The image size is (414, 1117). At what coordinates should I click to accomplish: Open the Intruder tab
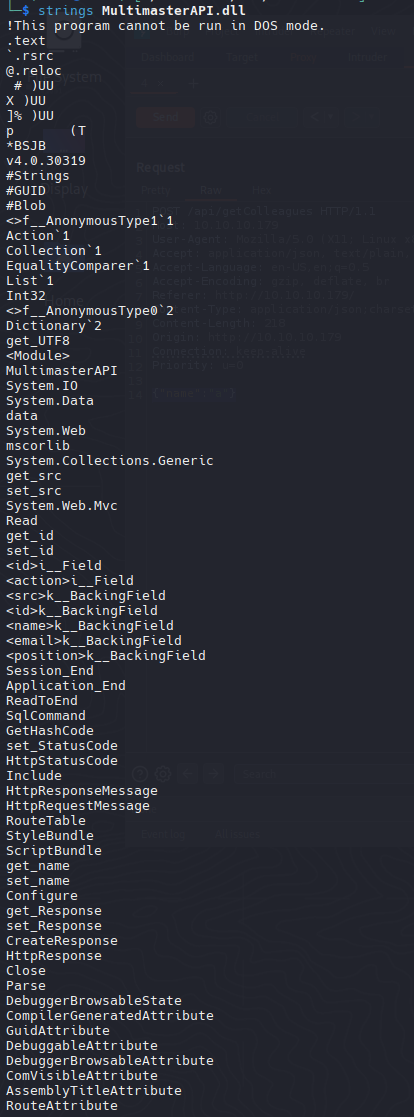(368, 58)
